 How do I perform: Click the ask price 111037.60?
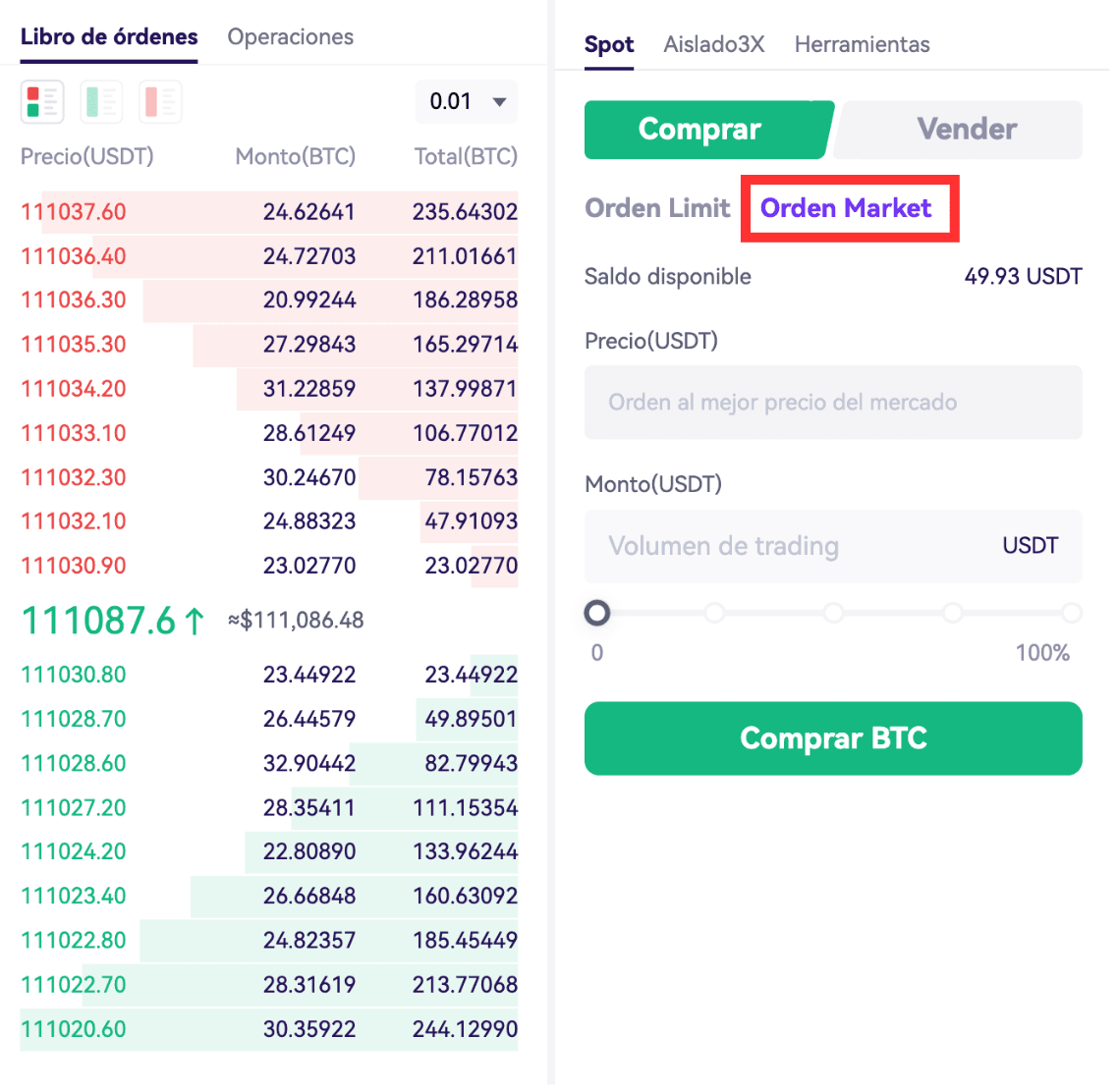[74, 212]
